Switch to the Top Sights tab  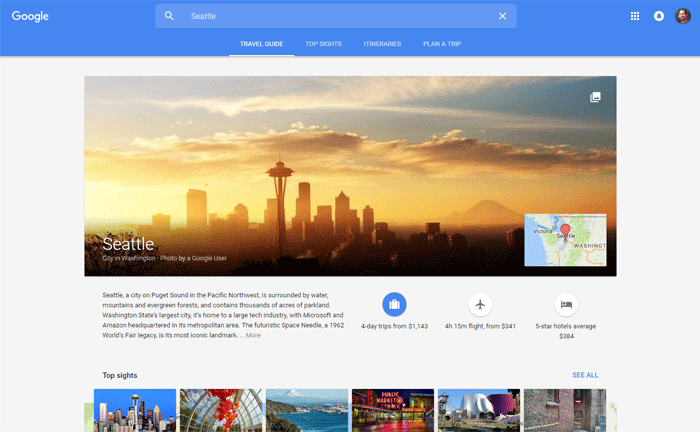[324, 44]
